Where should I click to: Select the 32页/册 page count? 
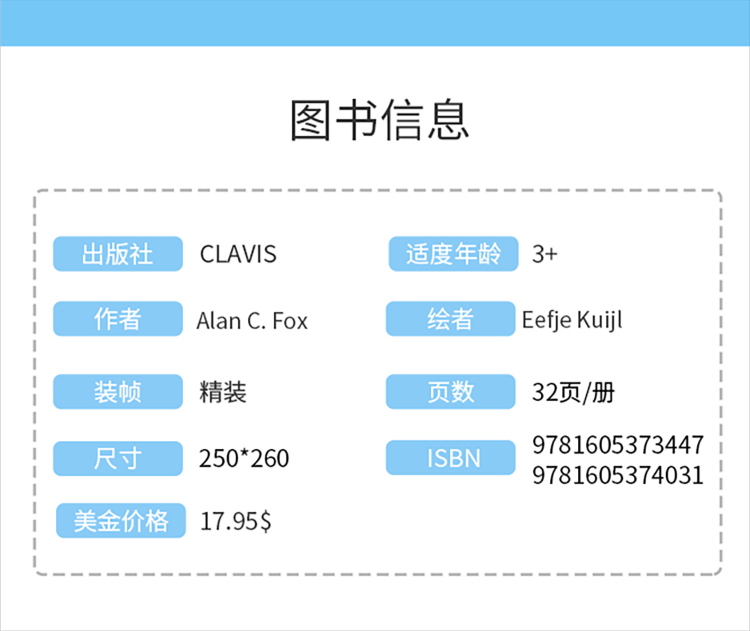(x=573, y=392)
